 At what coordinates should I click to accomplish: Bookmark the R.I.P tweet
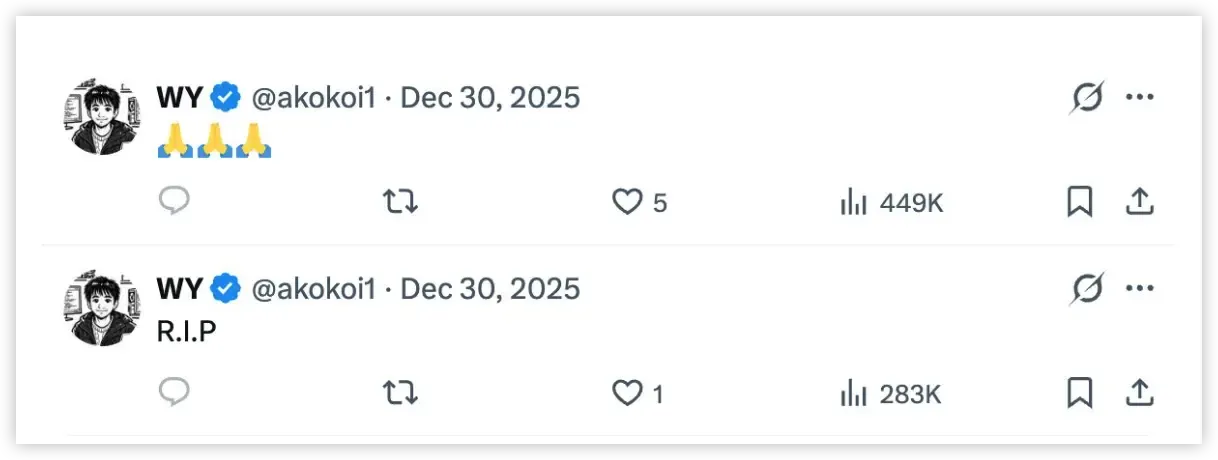click(1079, 393)
